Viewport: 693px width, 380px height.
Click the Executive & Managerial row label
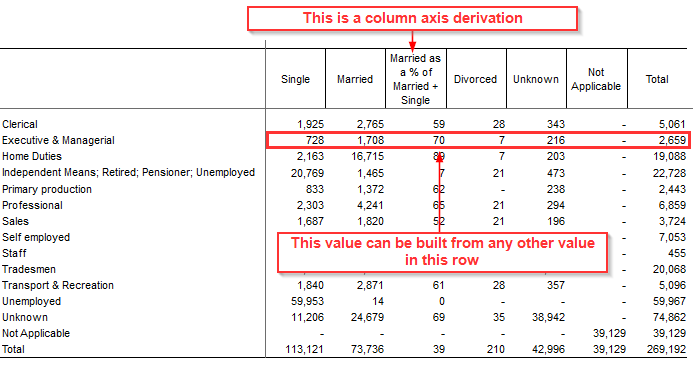pyautogui.click(x=58, y=140)
